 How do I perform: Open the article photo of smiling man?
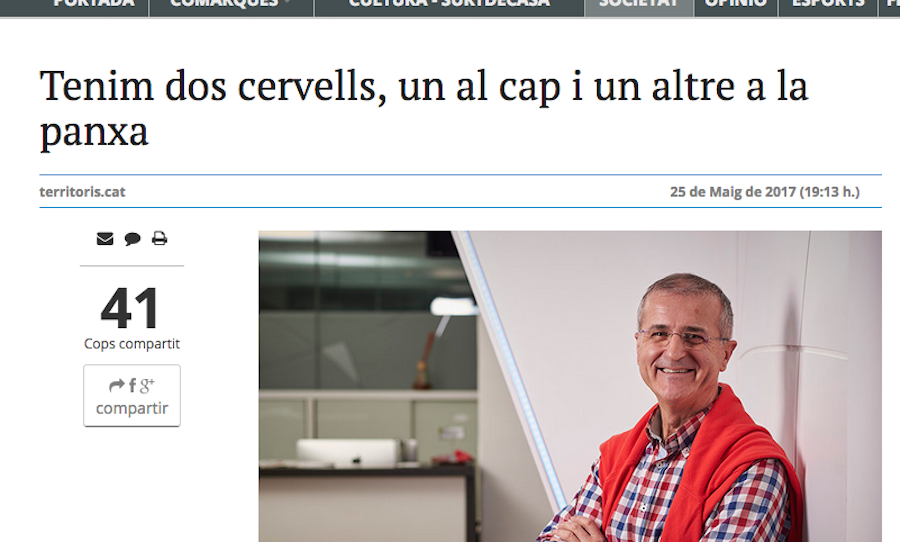click(570, 386)
